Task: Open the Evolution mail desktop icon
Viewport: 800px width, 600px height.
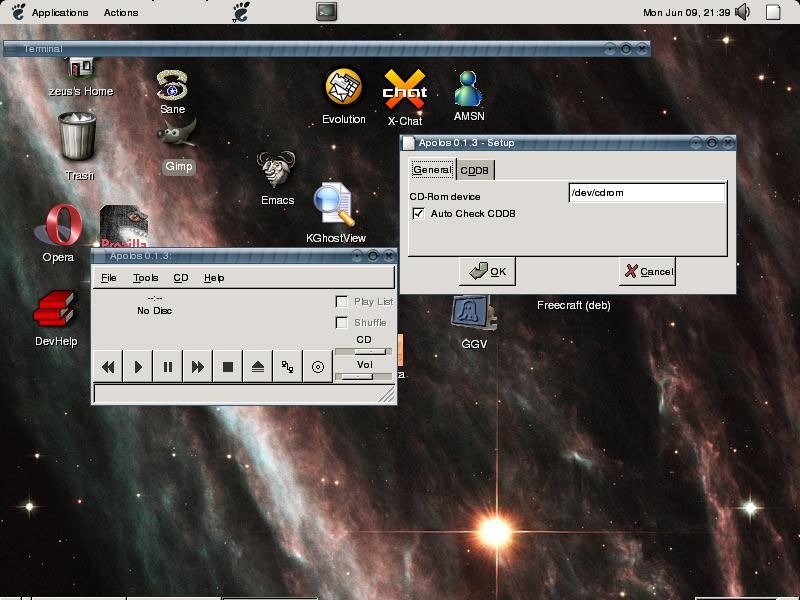Action: pos(343,89)
